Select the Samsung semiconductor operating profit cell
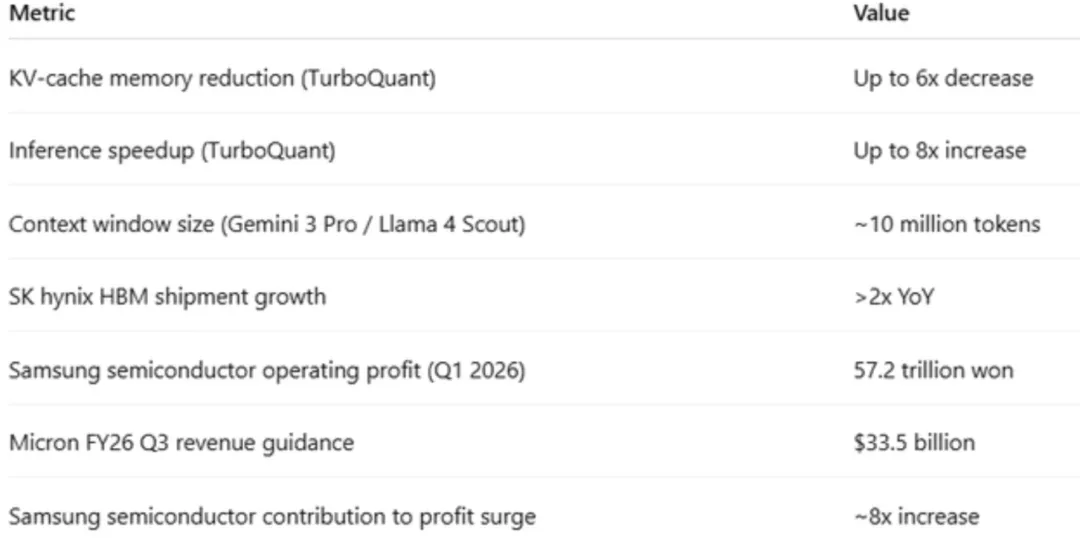 (267, 370)
